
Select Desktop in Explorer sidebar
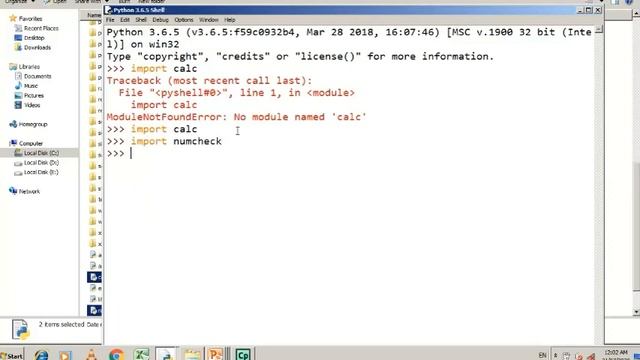click(x=34, y=38)
